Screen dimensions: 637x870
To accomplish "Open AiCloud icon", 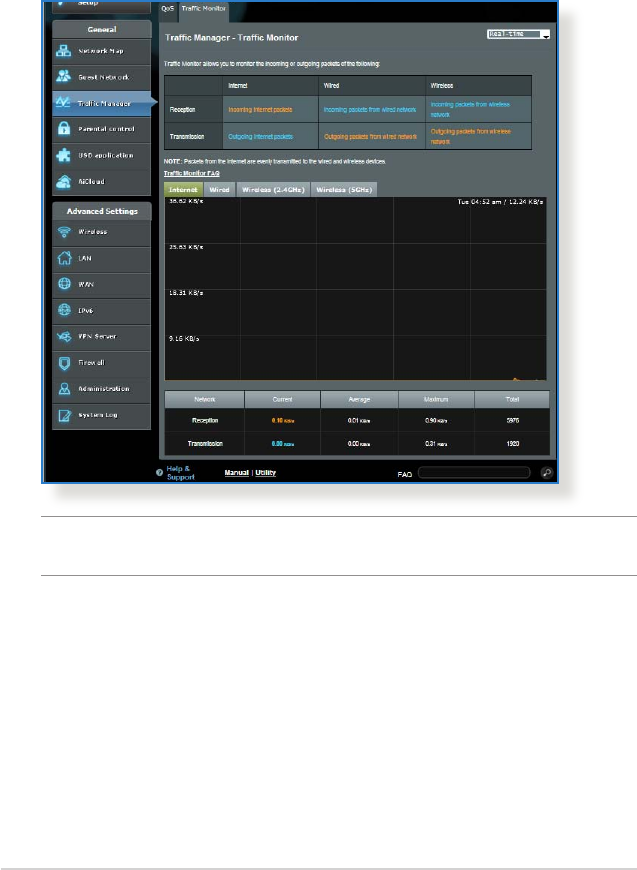I will (64, 181).
